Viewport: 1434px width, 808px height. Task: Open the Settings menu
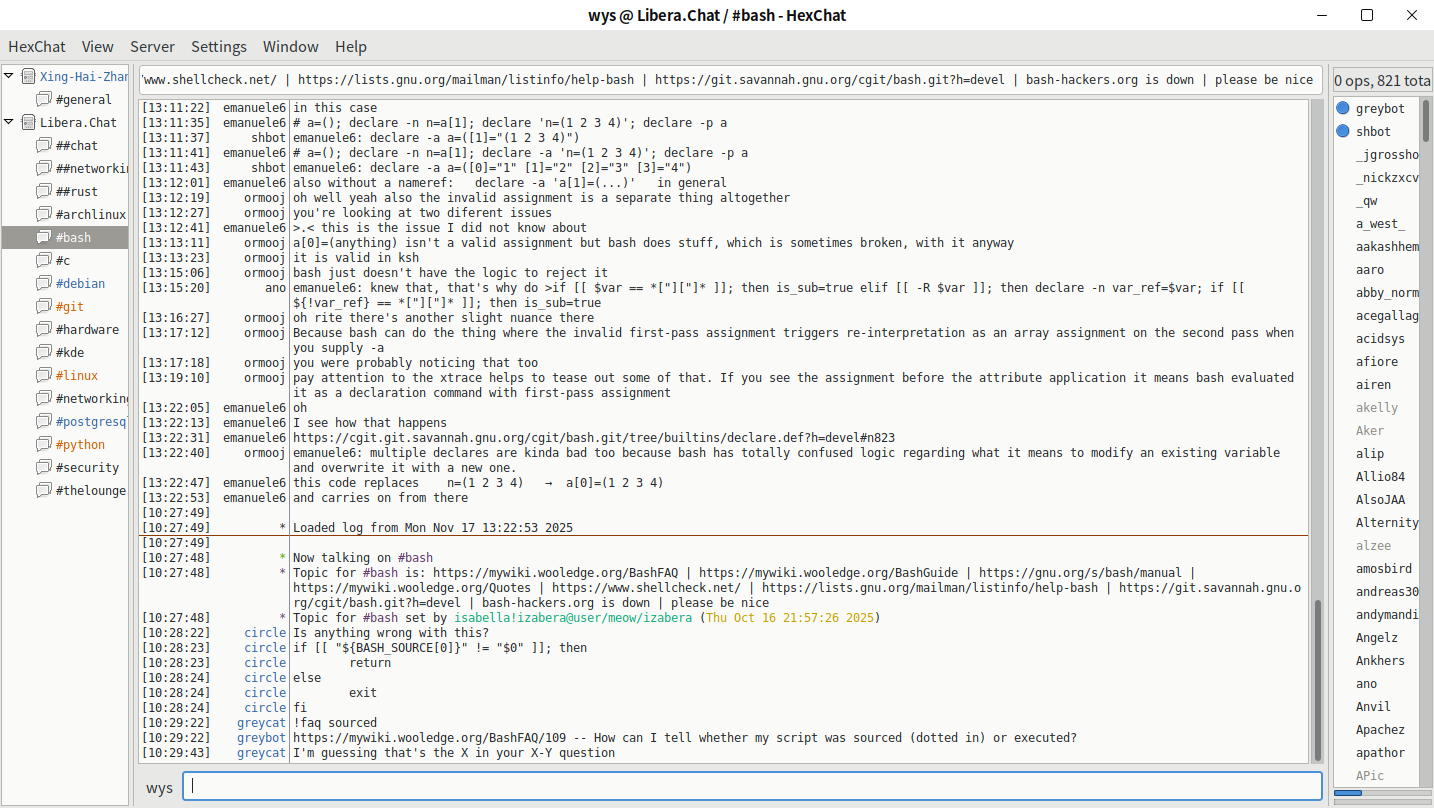pyautogui.click(x=218, y=47)
